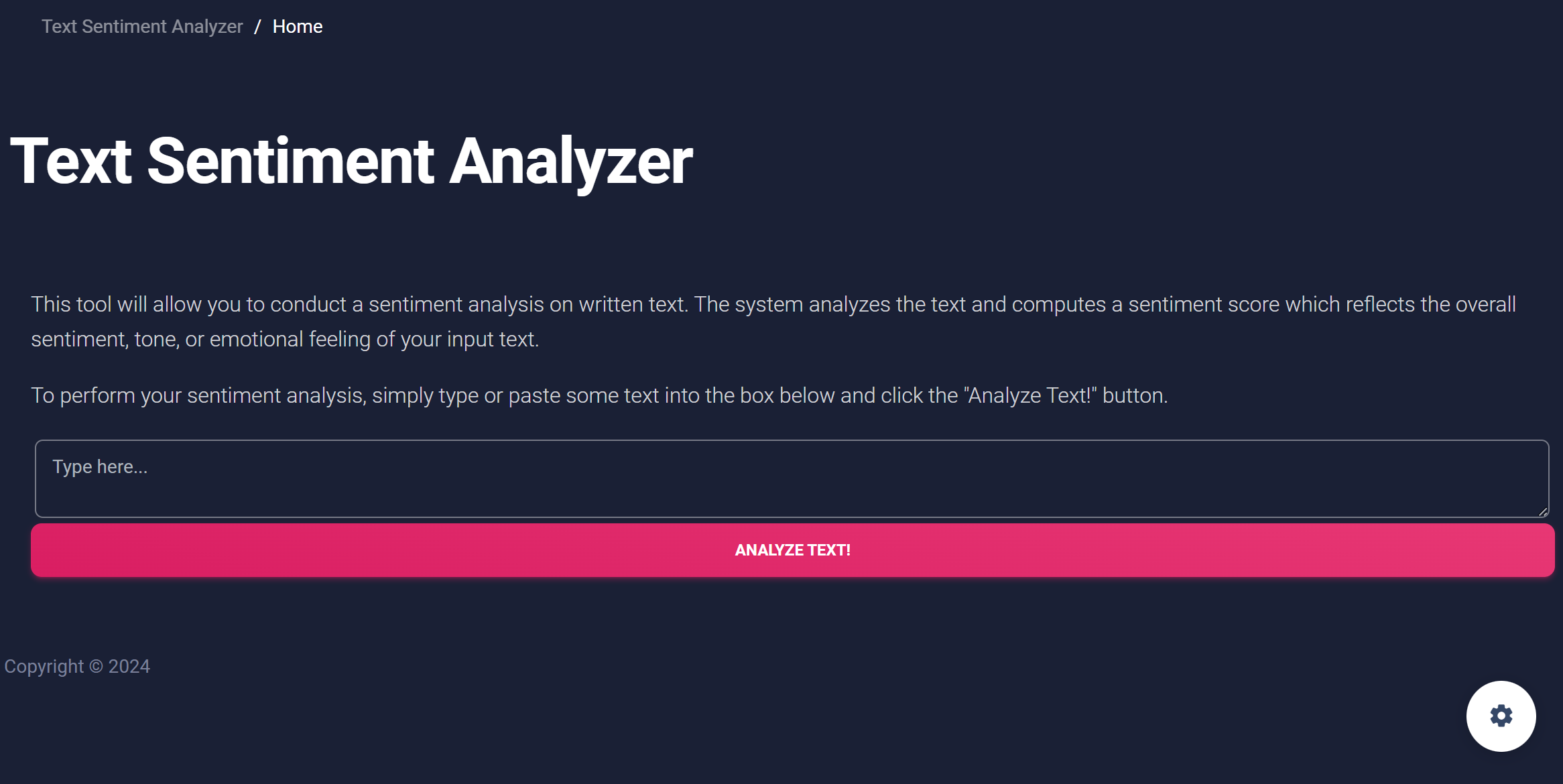Click the white circular floating configurator button
The height and width of the screenshot is (784, 1563).
1501,716
